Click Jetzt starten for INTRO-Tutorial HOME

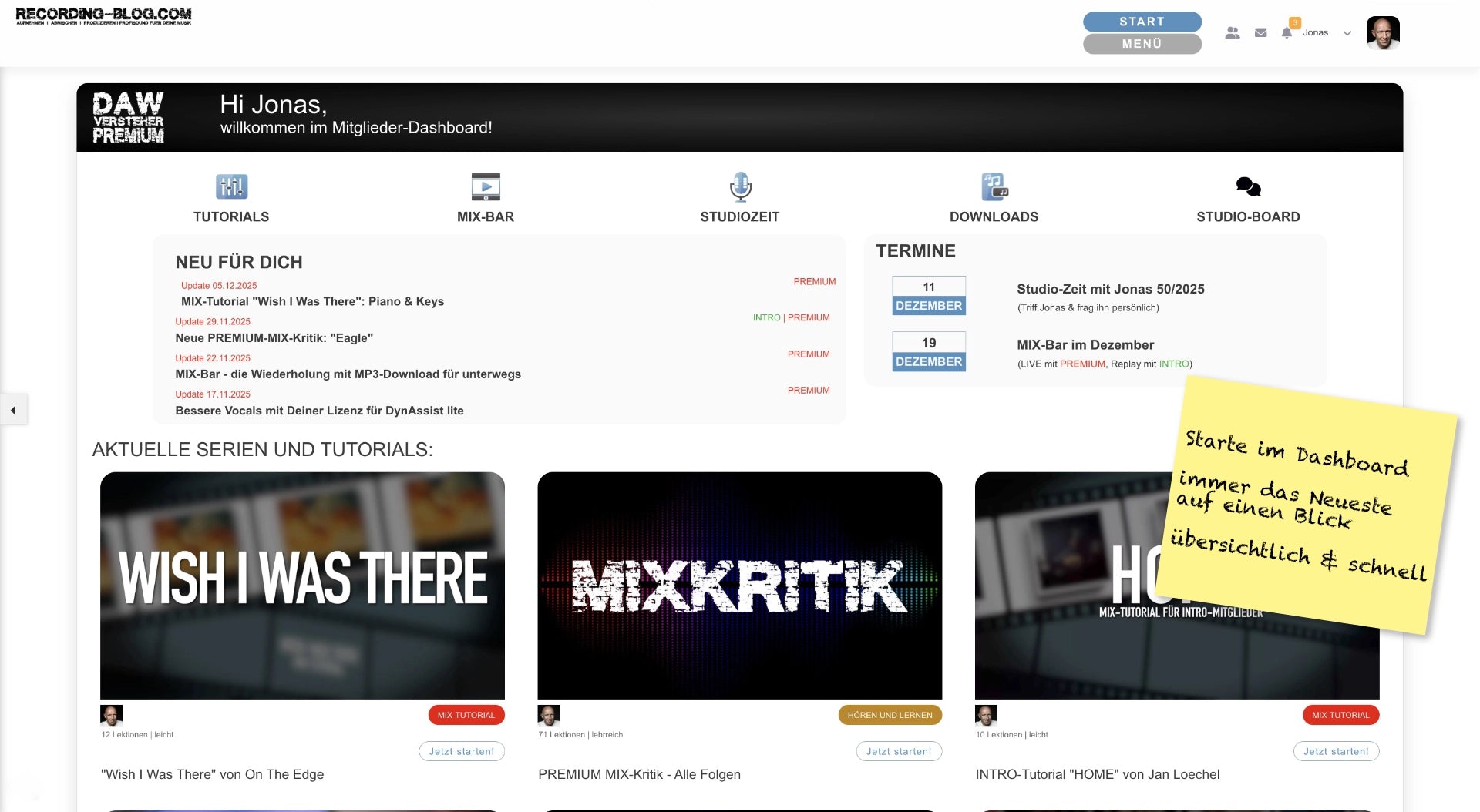click(x=1336, y=751)
